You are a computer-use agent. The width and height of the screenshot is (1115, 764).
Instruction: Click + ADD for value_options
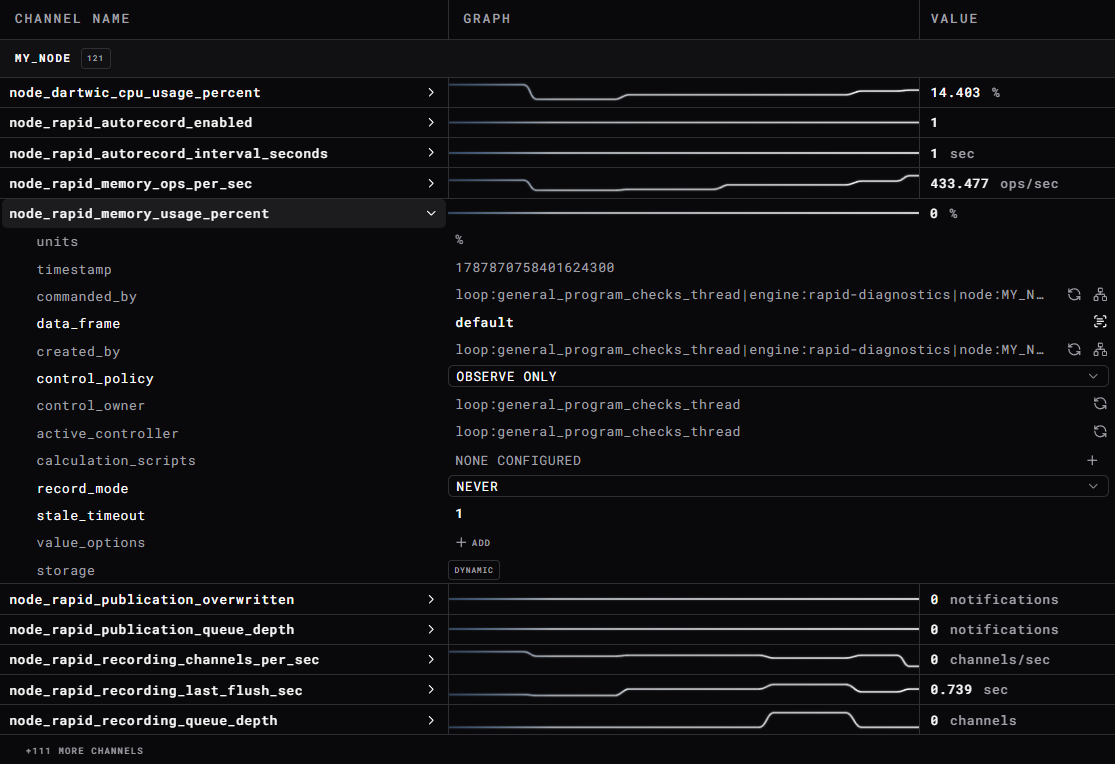click(473, 543)
